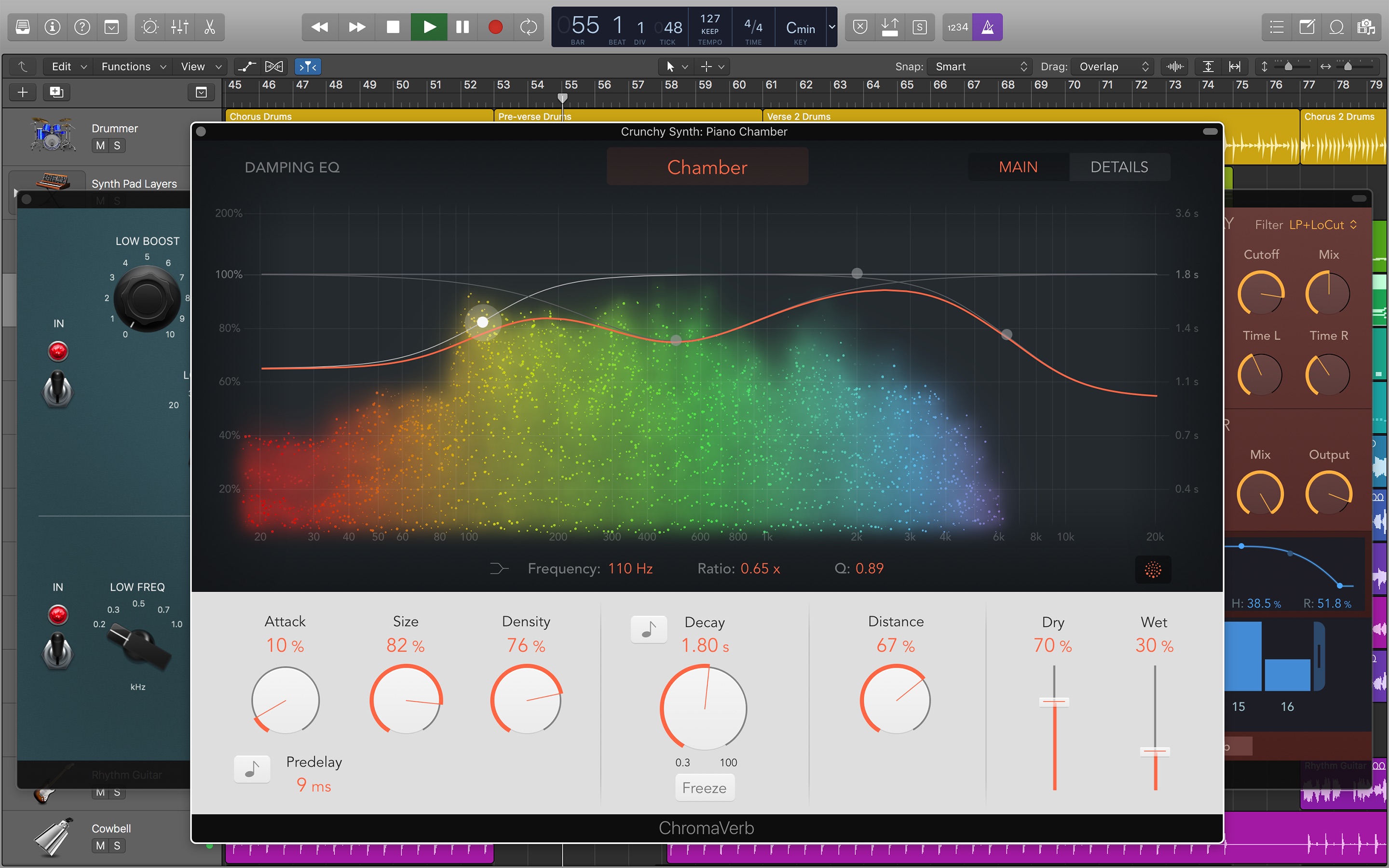The height and width of the screenshot is (868, 1389).
Task: Open Quick Help question mark icon
Action: 82,27
